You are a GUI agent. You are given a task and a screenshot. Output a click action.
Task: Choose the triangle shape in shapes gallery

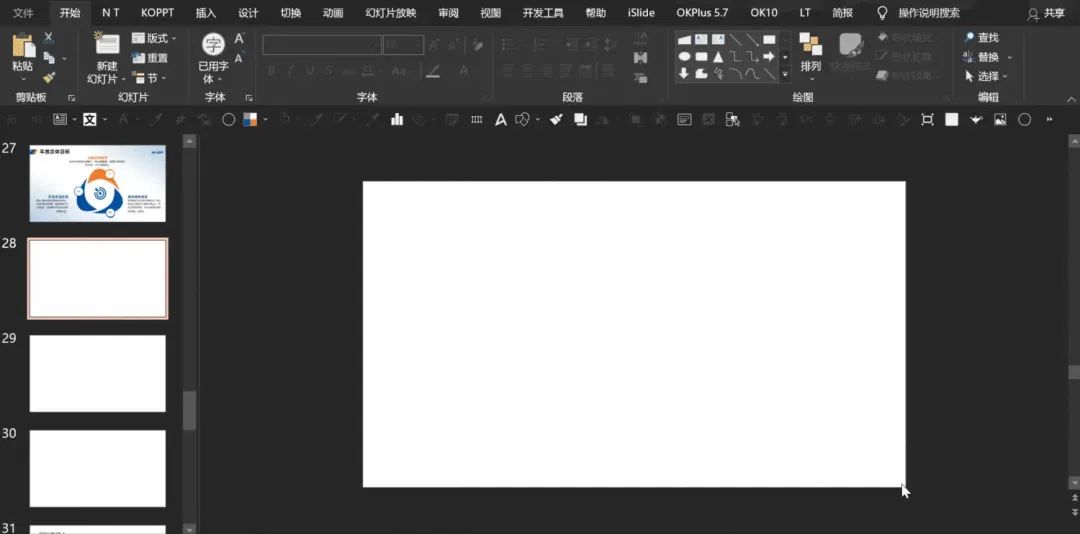coord(718,57)
